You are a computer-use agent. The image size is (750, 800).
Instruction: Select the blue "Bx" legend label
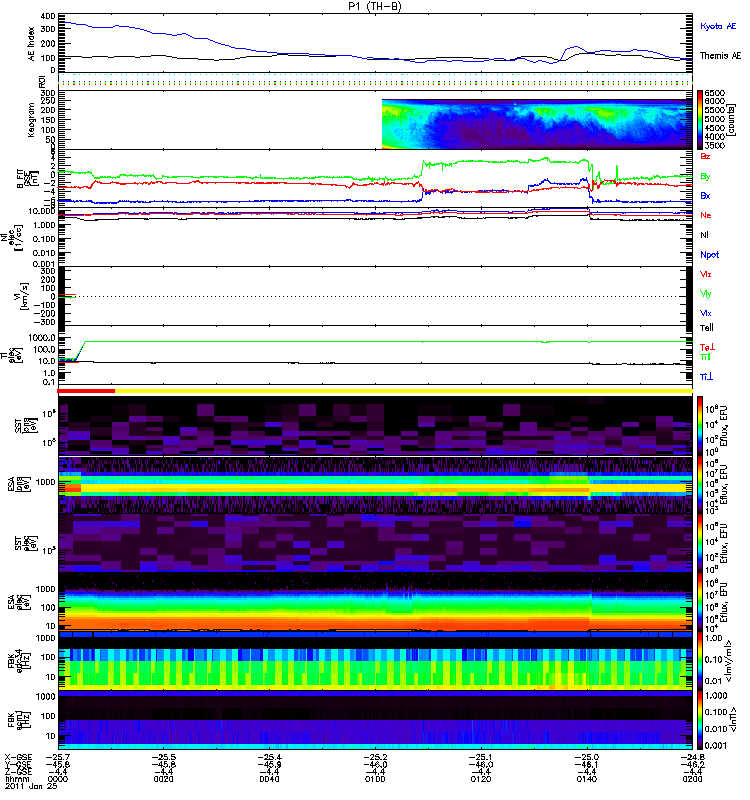click(705, 195)
